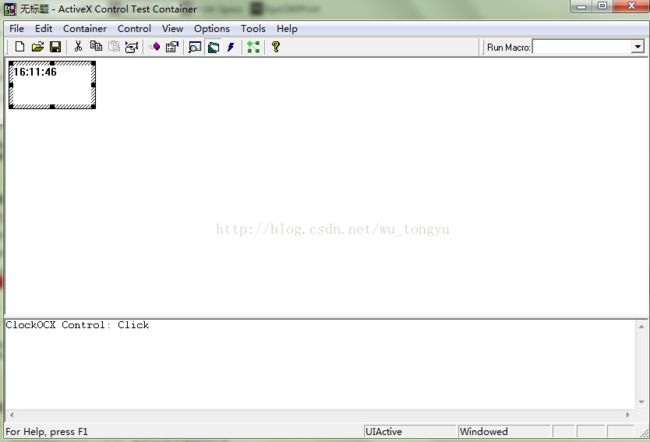
Task: Open the View menu
Action: (172, 29)
